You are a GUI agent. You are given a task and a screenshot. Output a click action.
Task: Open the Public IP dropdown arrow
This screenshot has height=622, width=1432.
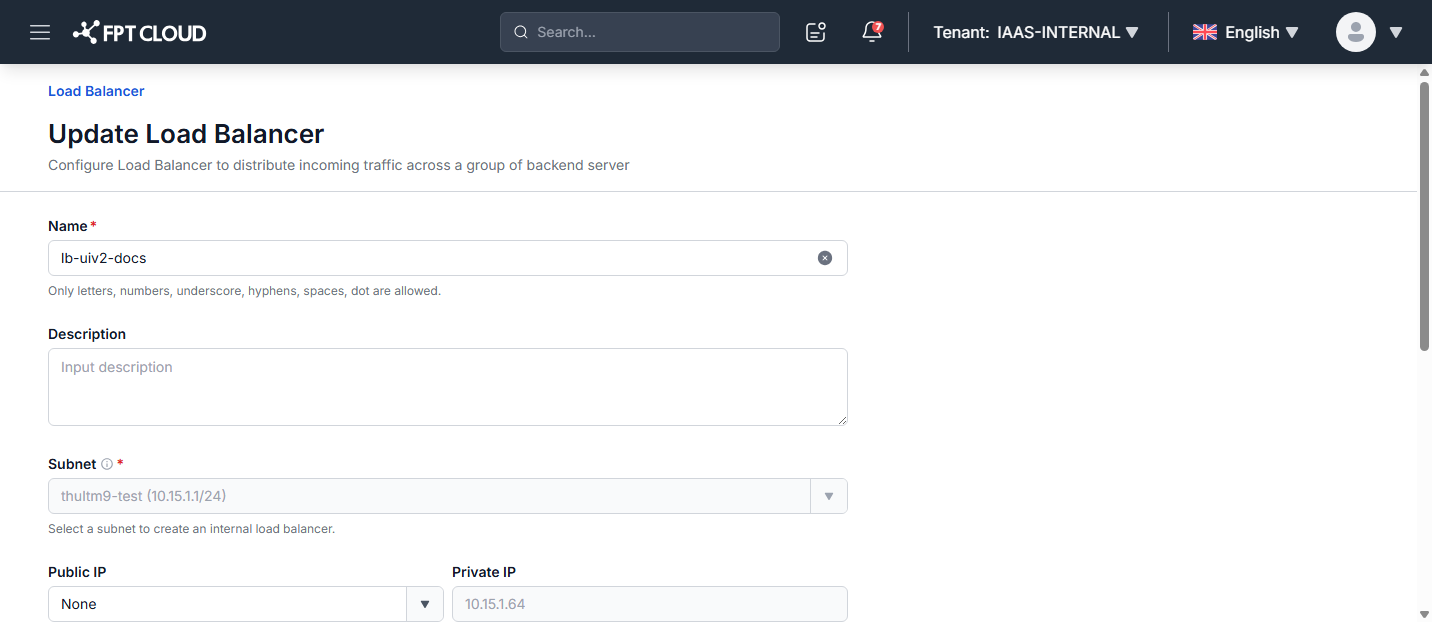point(425,604)
